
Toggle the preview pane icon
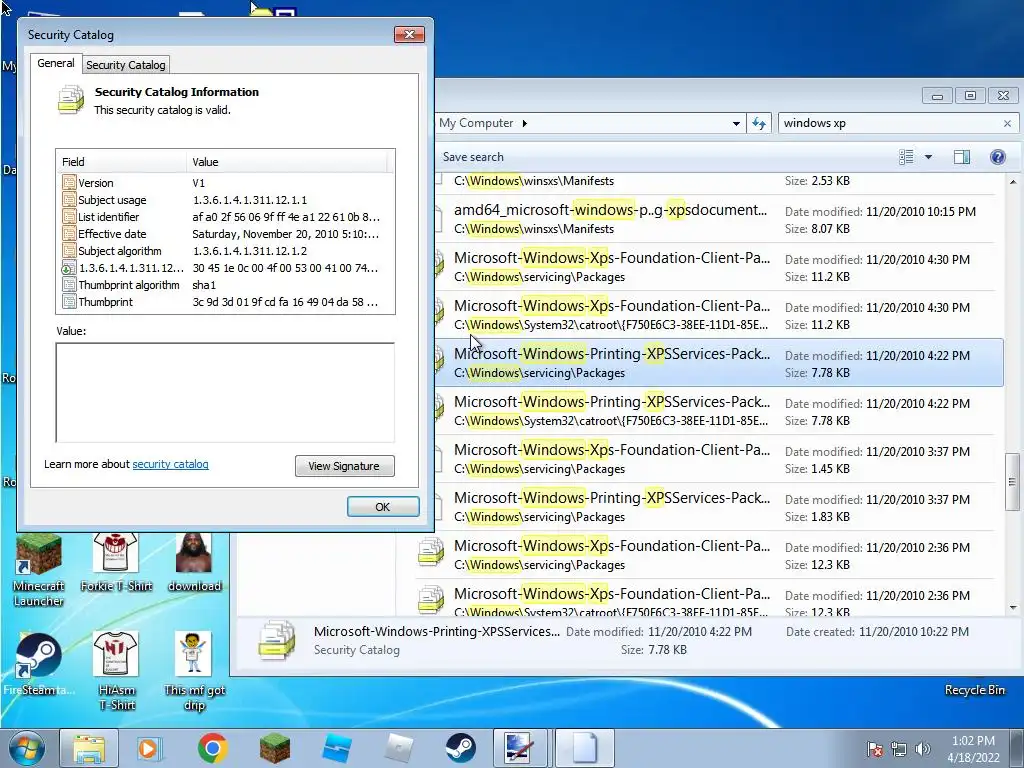pyautogui.click(x=961, y=157)
